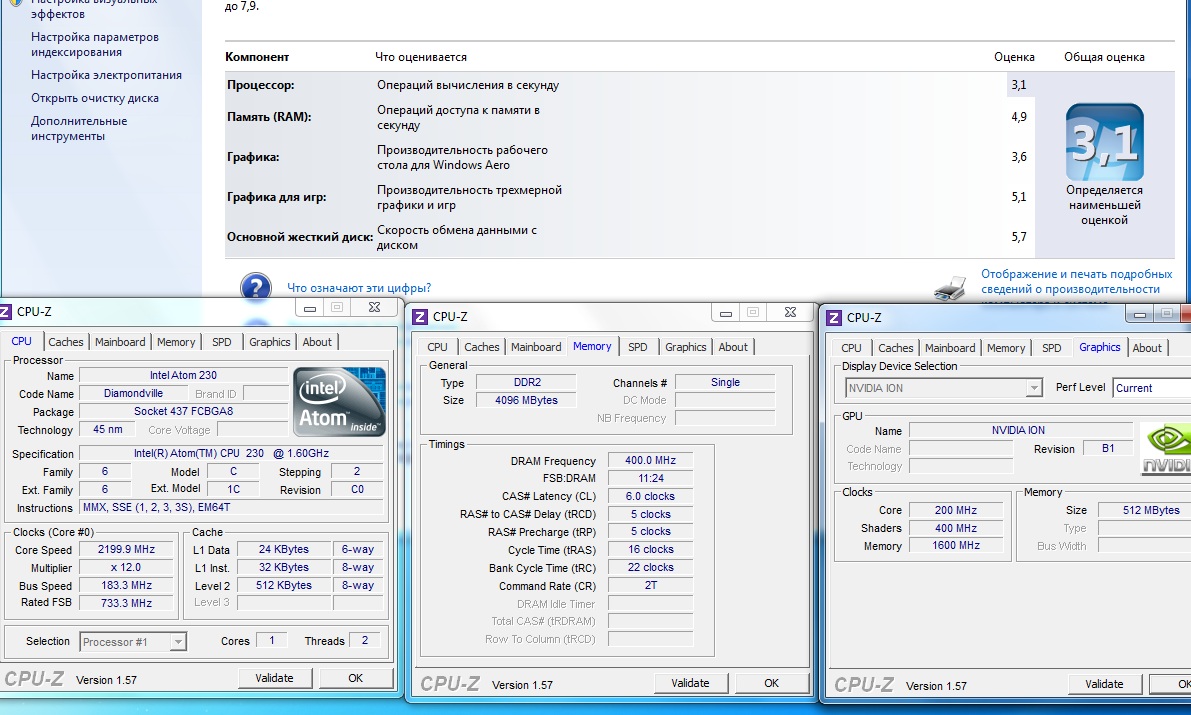1191x715 pixels.
Task: Close the CPU-Z window showing processor info
Action: coord(374,308)
